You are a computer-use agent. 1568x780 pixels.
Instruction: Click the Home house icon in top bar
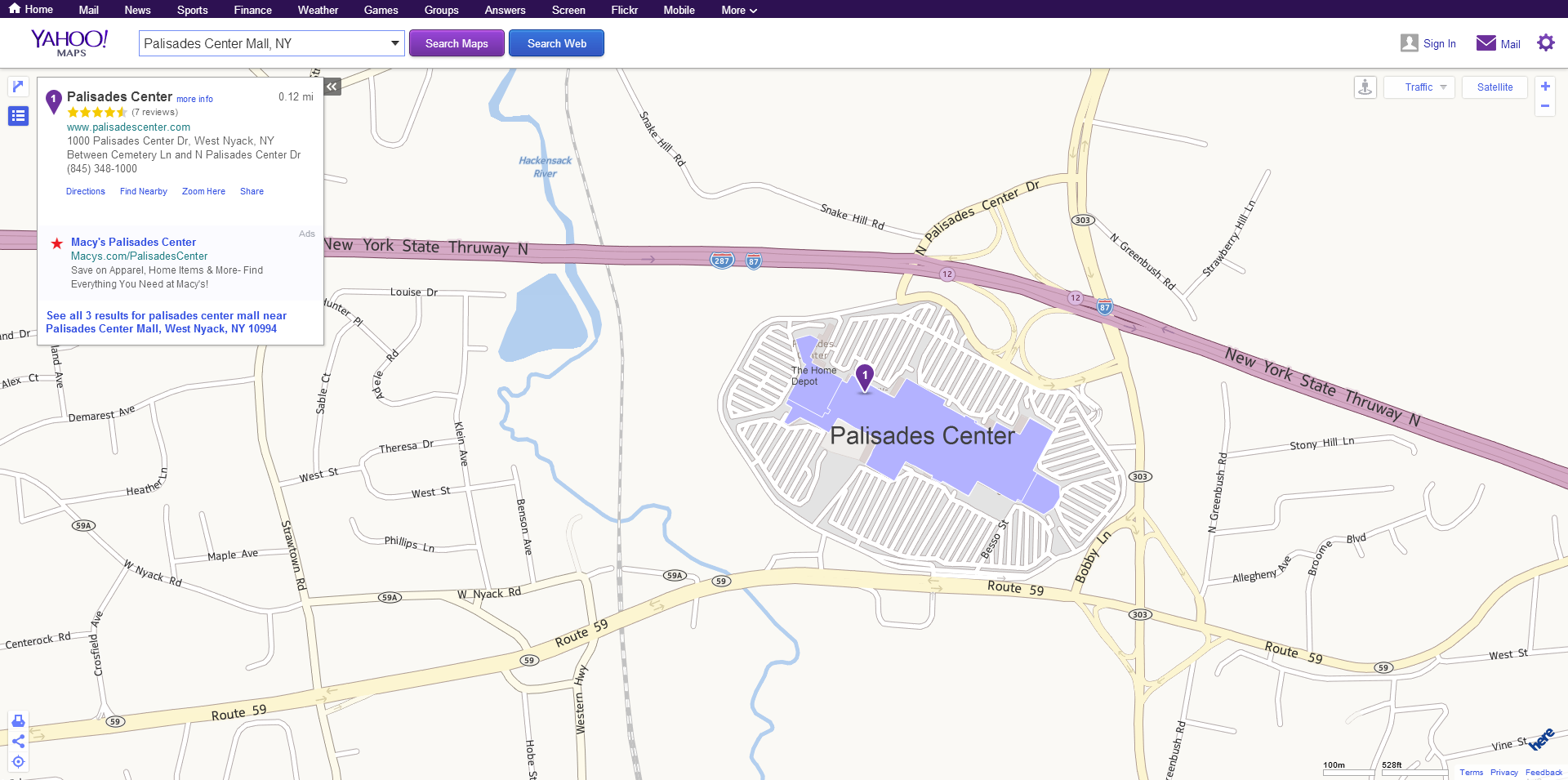(15, 8)
